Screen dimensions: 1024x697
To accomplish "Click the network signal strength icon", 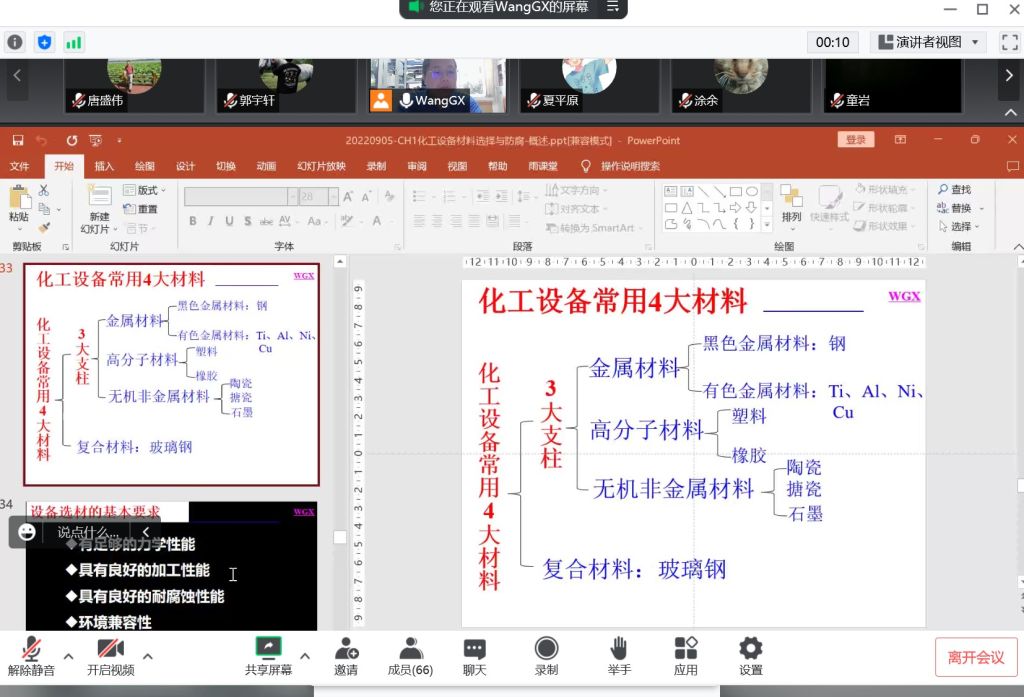I will [x=73, y=42].
